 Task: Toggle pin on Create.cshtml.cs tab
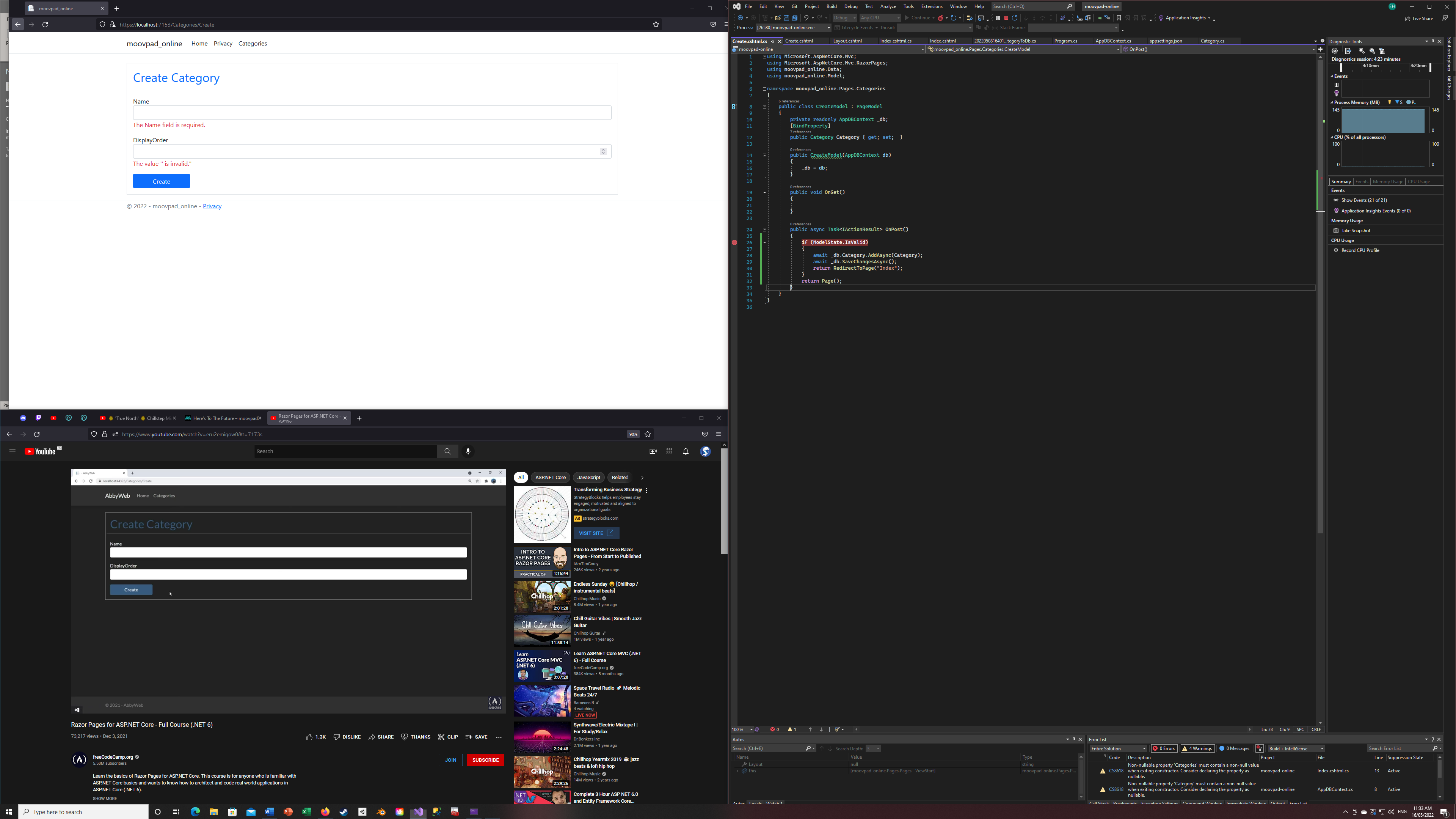pos(773,41)
